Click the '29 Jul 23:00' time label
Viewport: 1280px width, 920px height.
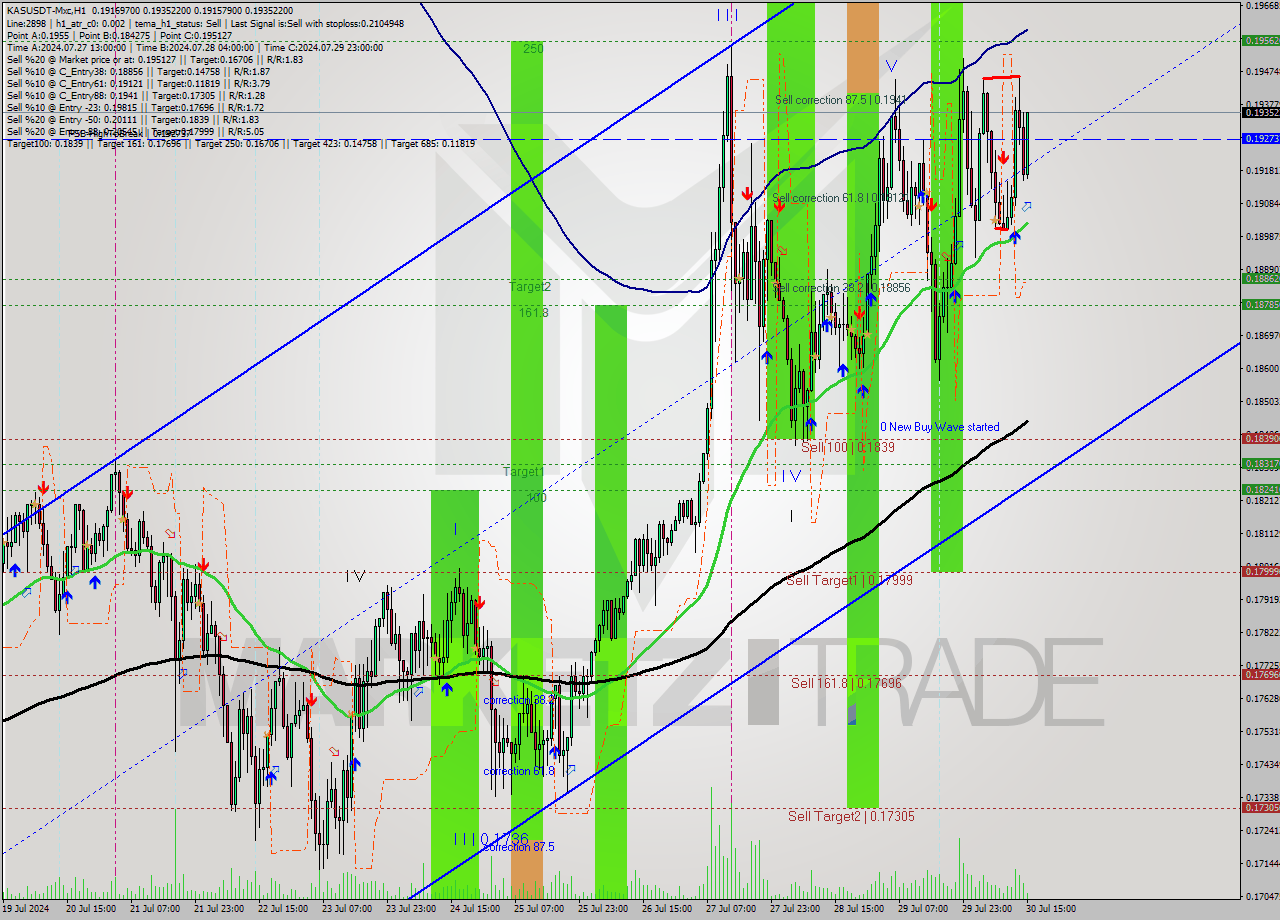click(987, 909)
